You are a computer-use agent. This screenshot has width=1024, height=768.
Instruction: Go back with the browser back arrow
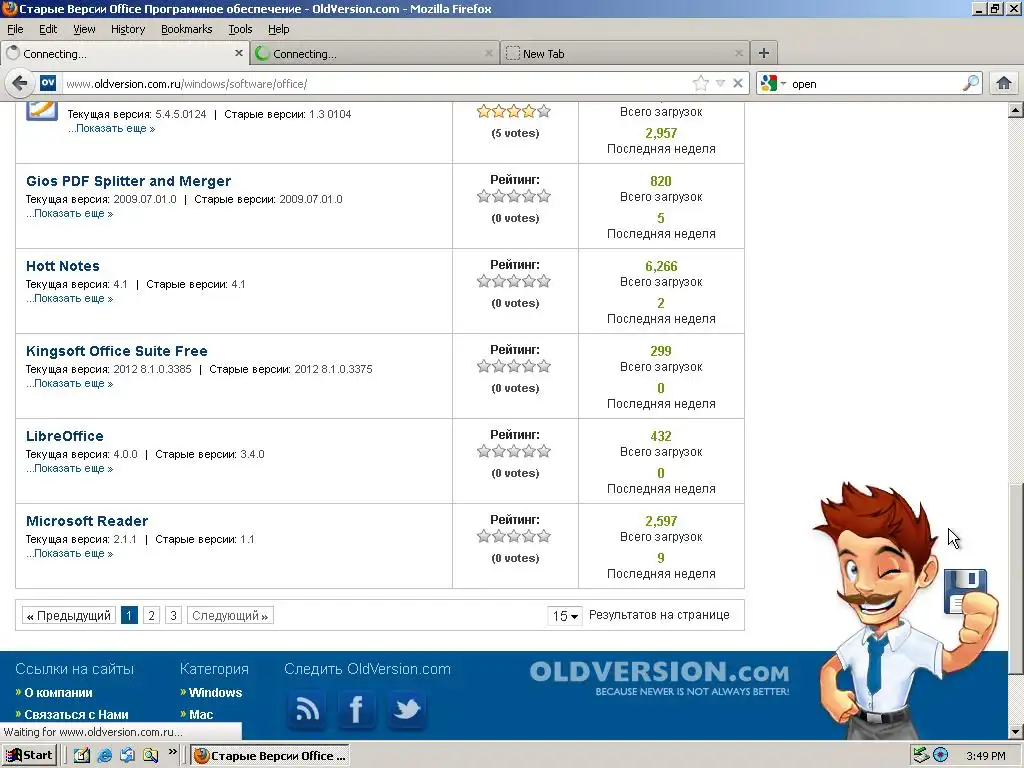(20, 84)
